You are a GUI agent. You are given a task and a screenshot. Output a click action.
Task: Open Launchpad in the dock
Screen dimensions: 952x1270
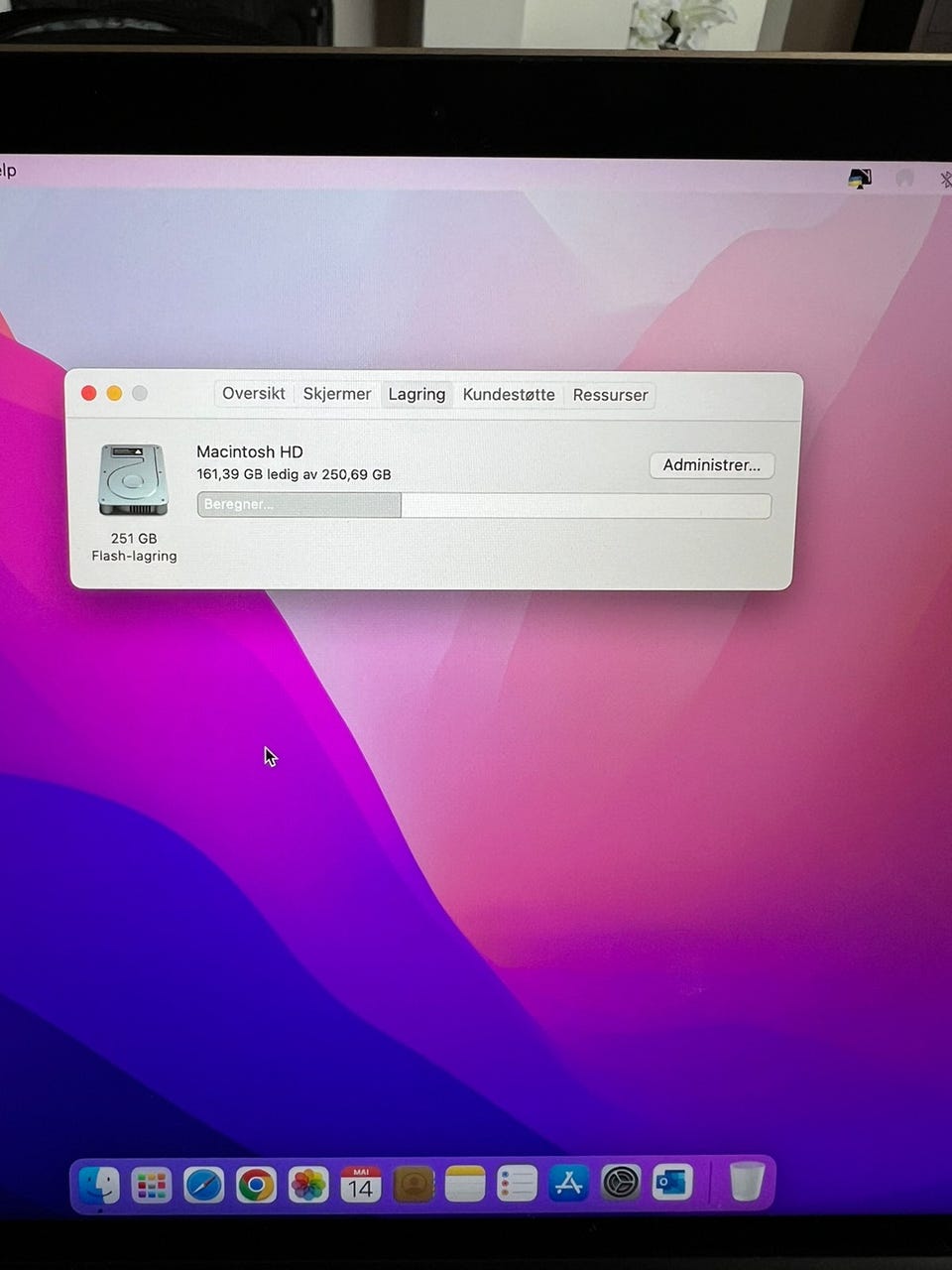click(152, 1185)
